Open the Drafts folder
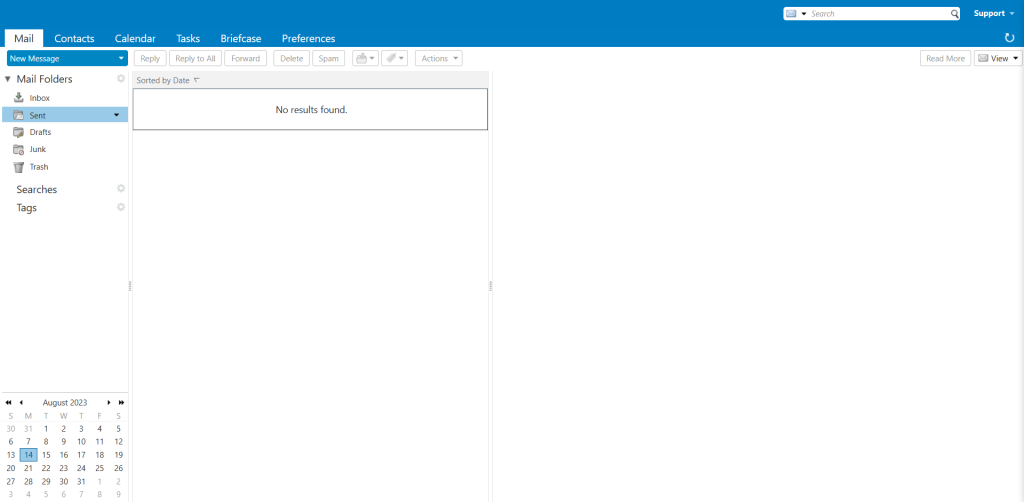This screenshot has height=502, width=1024. point(40,132)
